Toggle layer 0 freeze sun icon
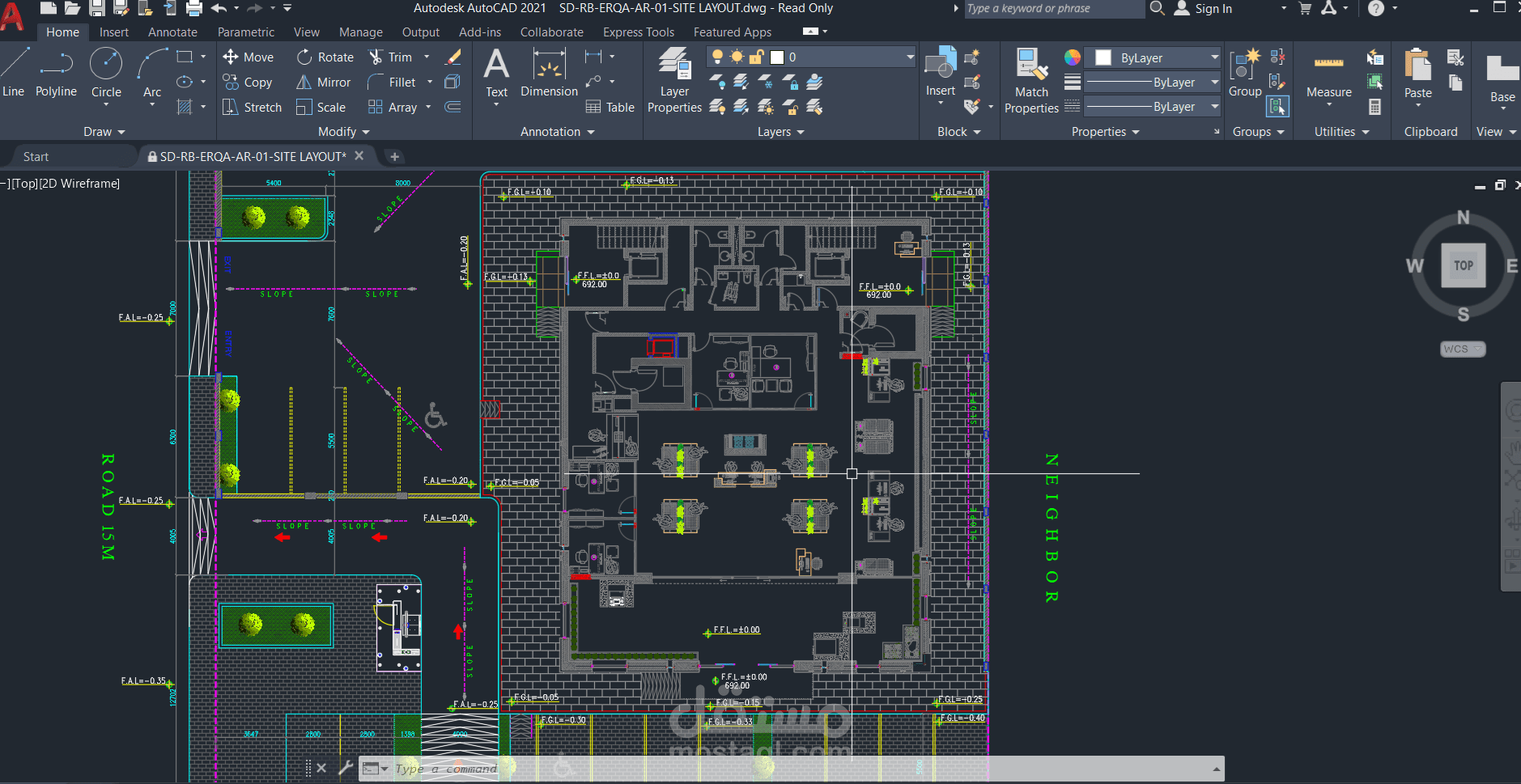This screenshot has height=784, width=1521. click(737, 57)
